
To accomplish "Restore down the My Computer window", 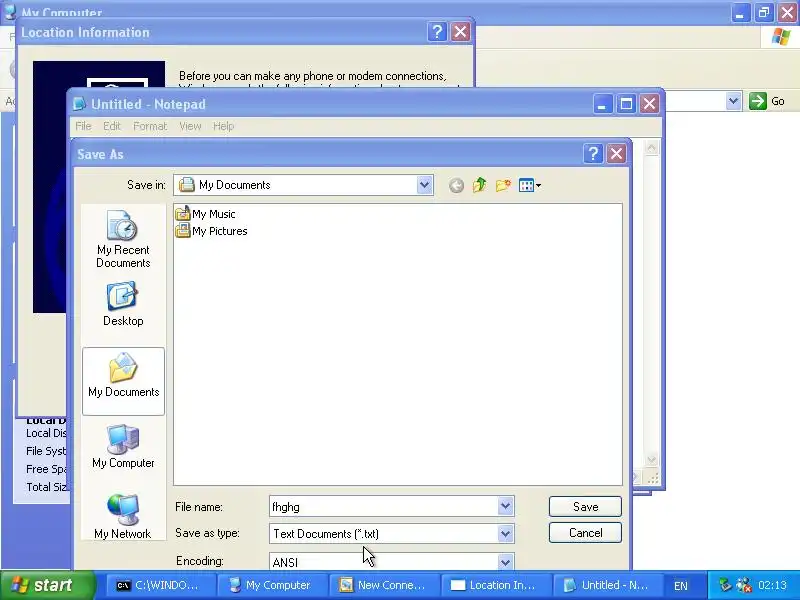I will coord(763,13).
